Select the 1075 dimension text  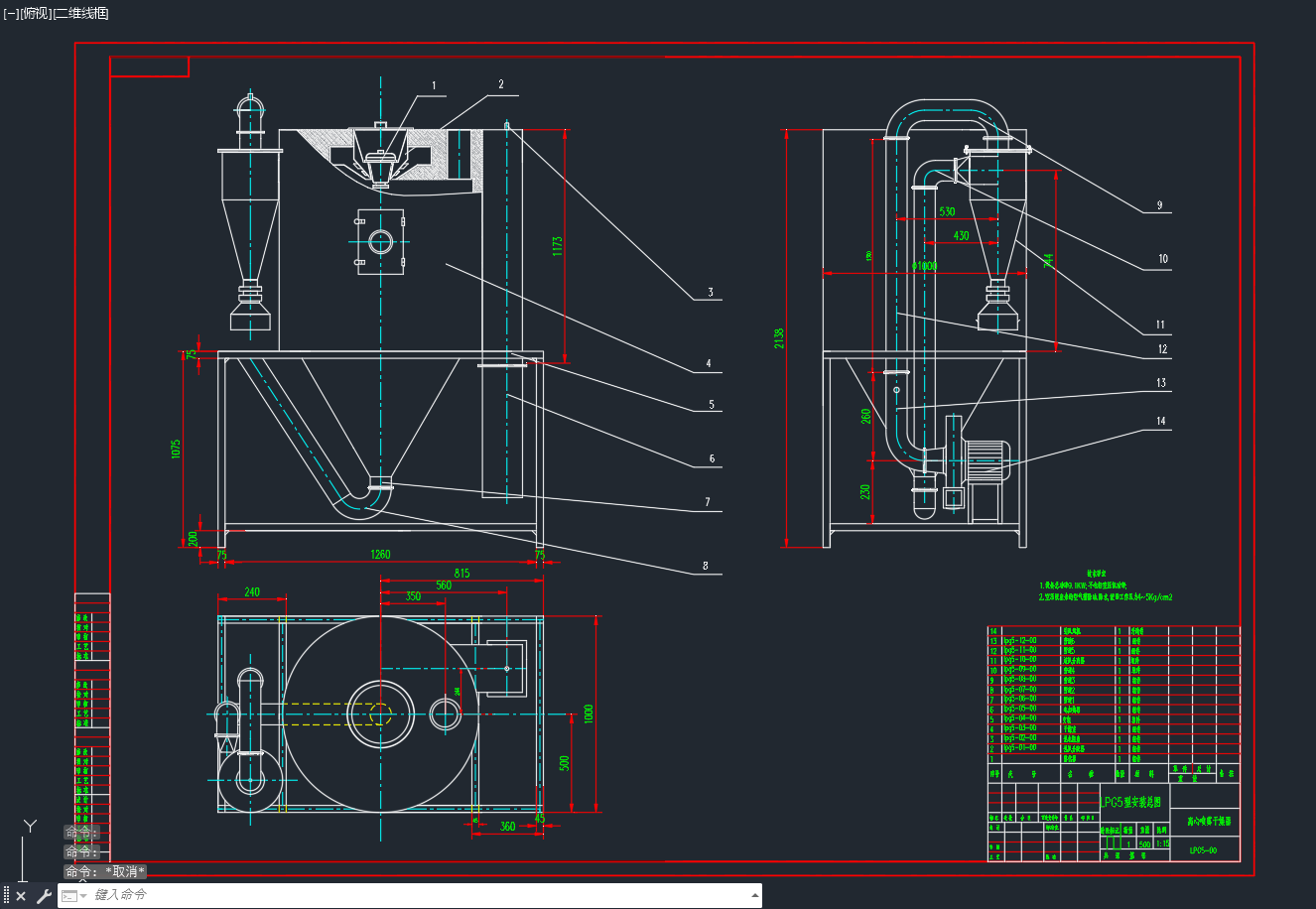[177, 449]
